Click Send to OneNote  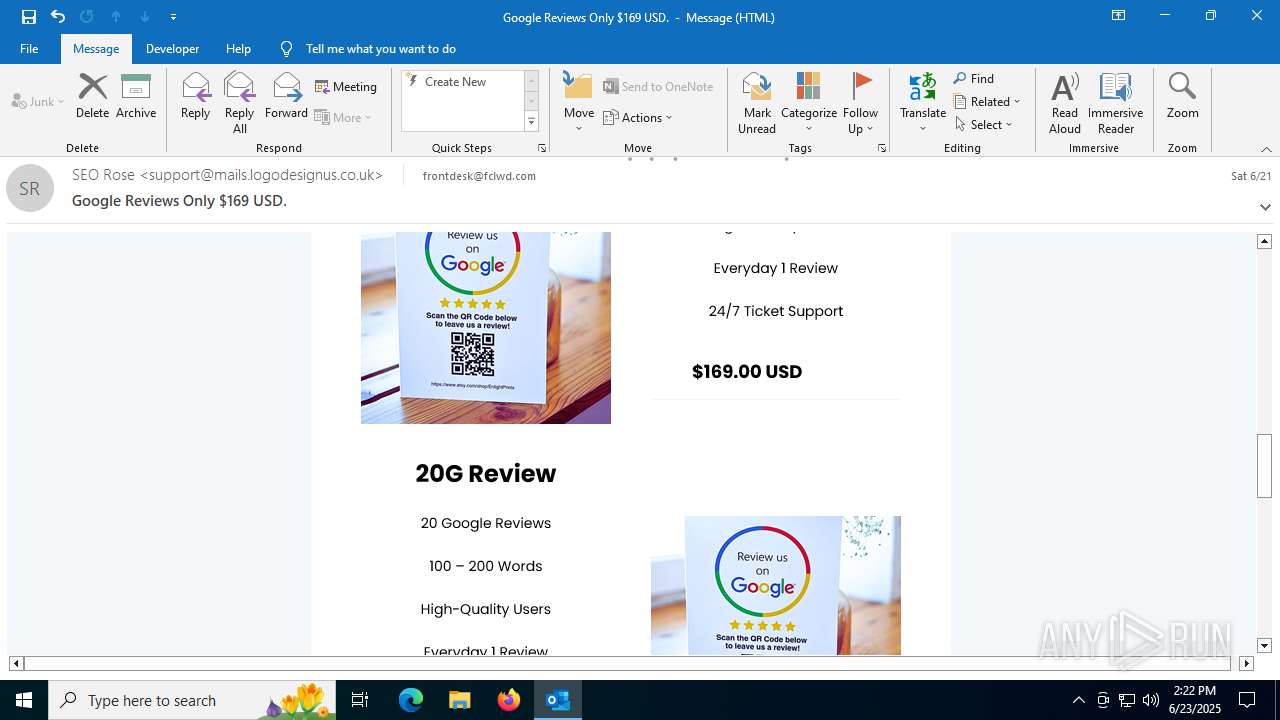[x=658, y=87]
